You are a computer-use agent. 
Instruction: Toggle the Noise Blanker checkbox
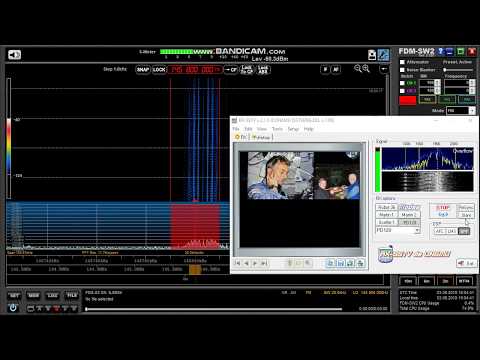pos(402,70)
